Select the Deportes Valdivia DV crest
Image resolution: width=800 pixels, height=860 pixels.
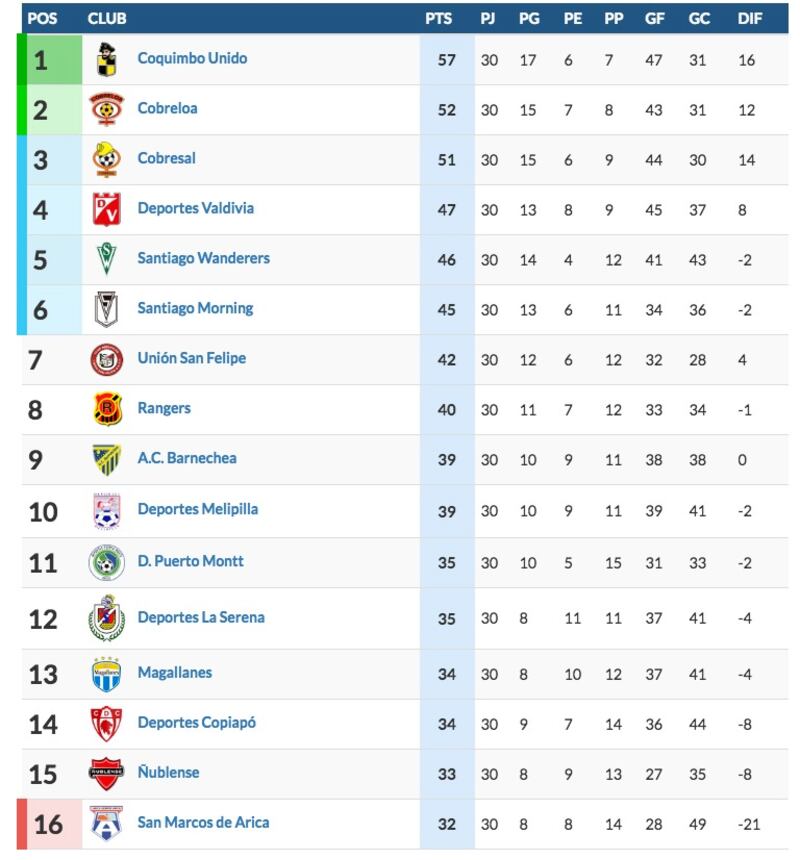pos(106,210)
